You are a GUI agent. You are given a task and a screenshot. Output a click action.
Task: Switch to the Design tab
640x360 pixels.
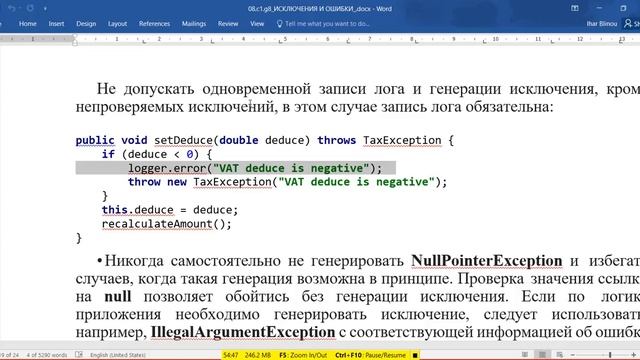coord(86,24)
